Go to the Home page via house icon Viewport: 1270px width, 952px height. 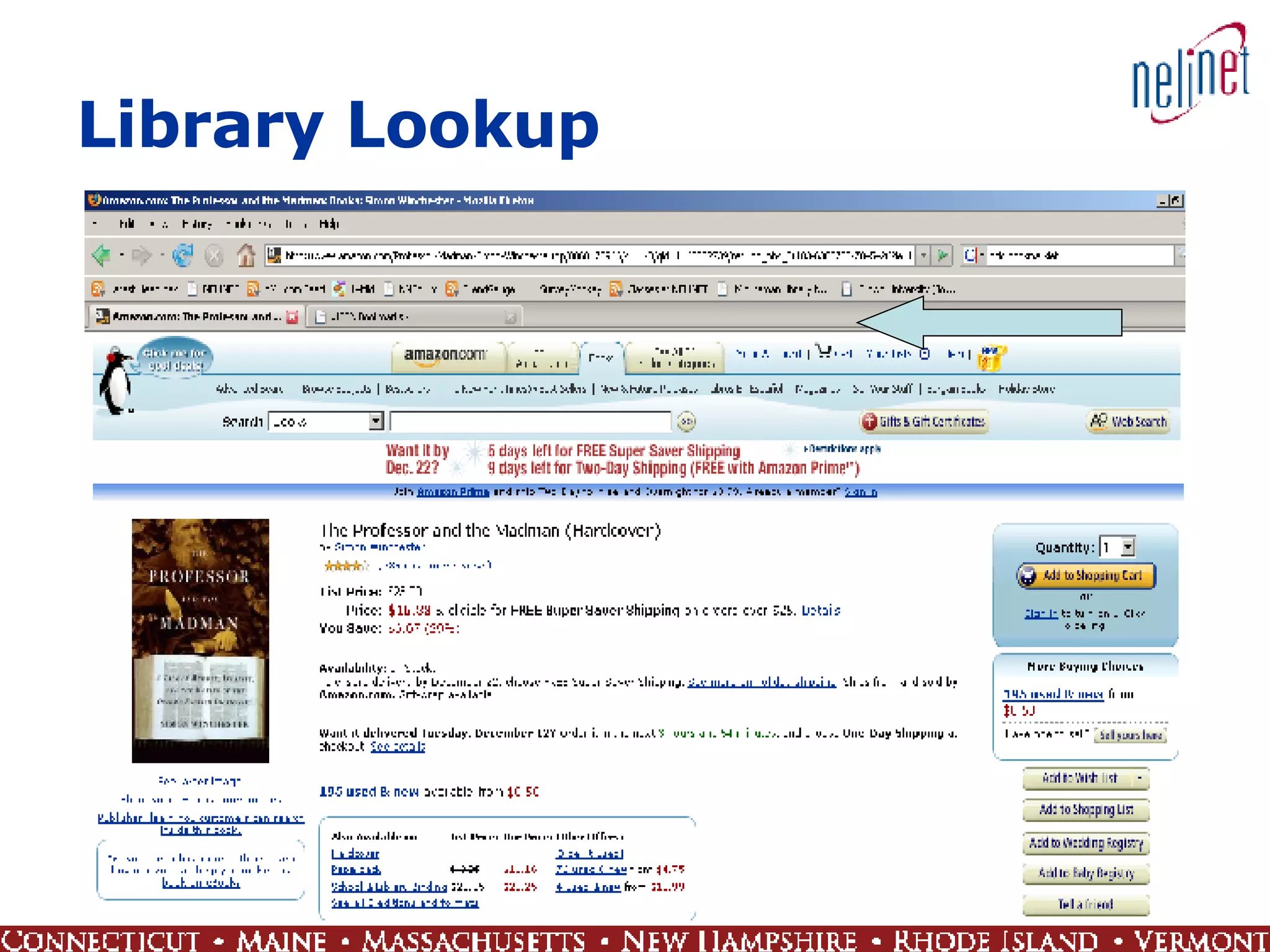coord(246,255)
